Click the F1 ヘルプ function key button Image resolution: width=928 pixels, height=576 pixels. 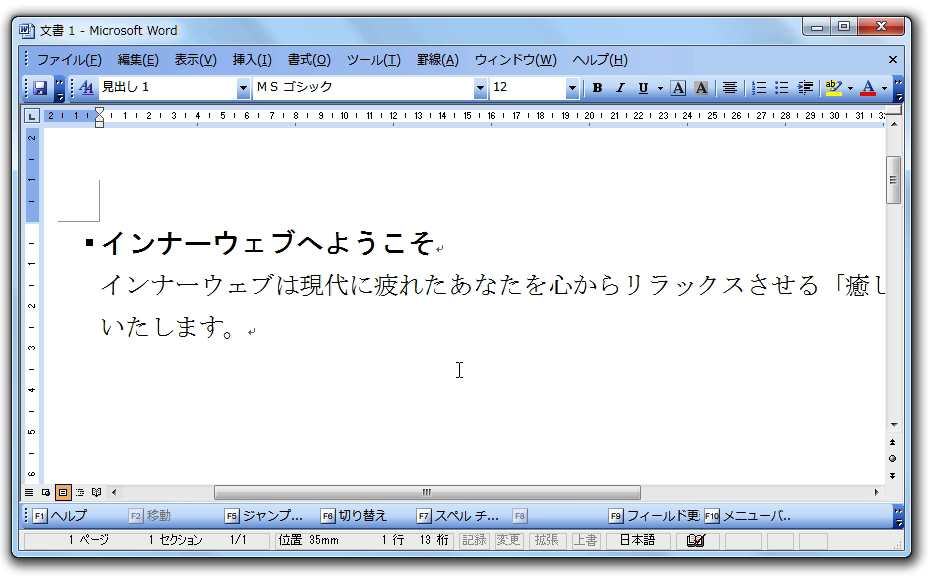point(60,516)
